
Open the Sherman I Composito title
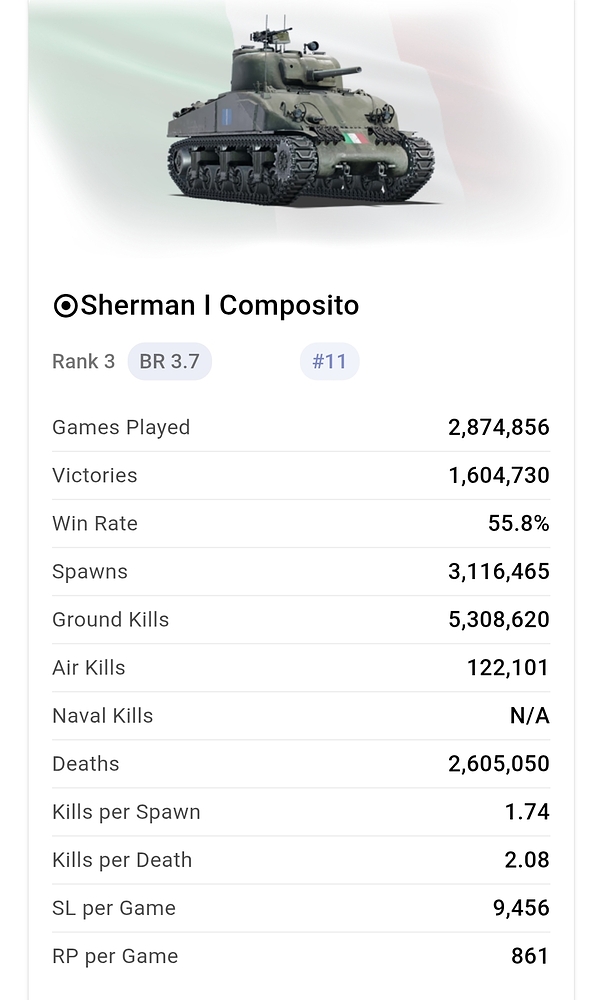coord(219,305)
